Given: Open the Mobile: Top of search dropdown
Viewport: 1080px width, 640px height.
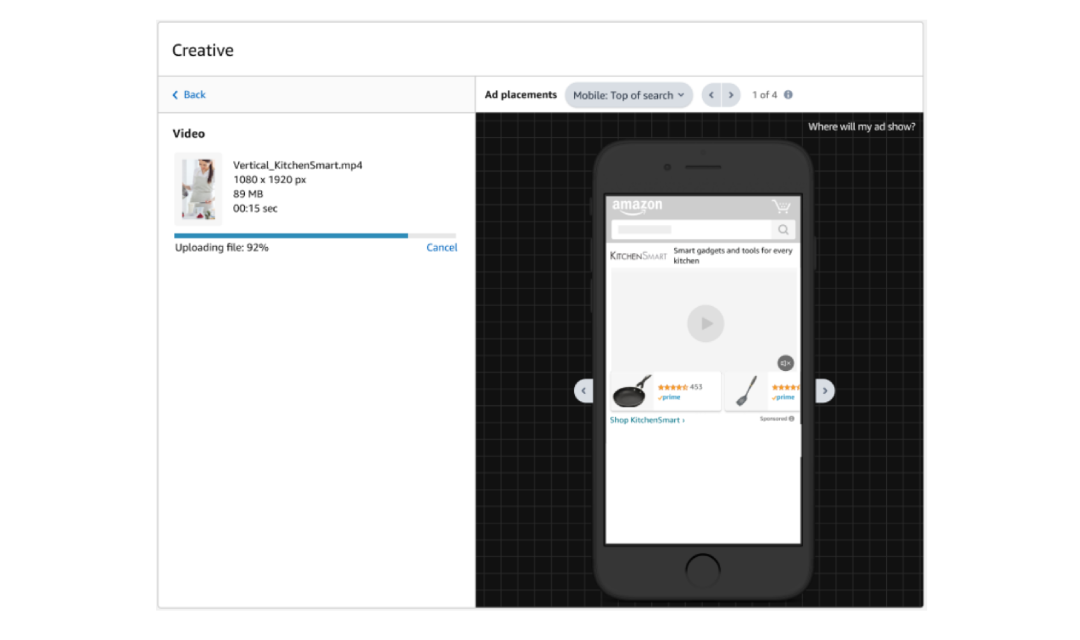Looking at the screenshot, I should point(628,95).
